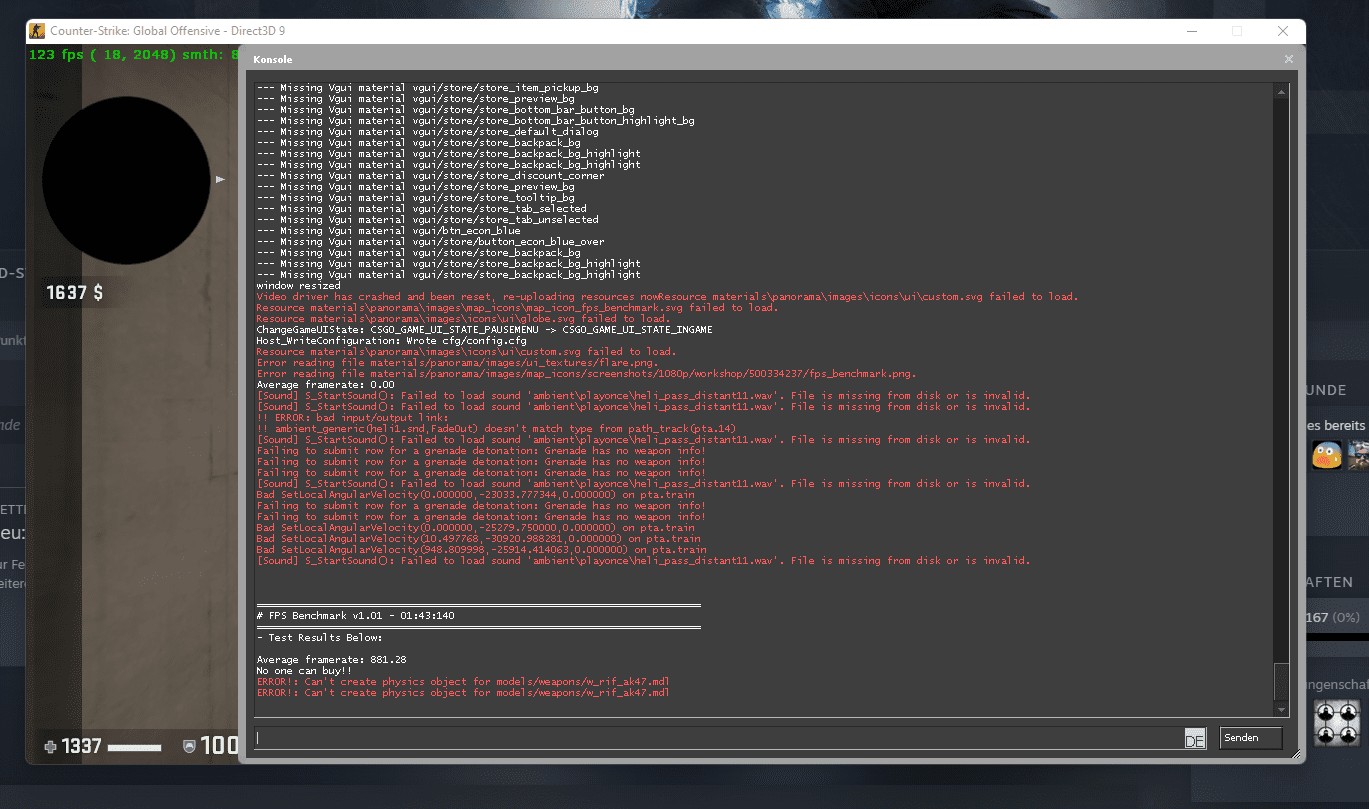Close the Konsole panel with its X
1369x809 pixels.
tap(1288, 59)
